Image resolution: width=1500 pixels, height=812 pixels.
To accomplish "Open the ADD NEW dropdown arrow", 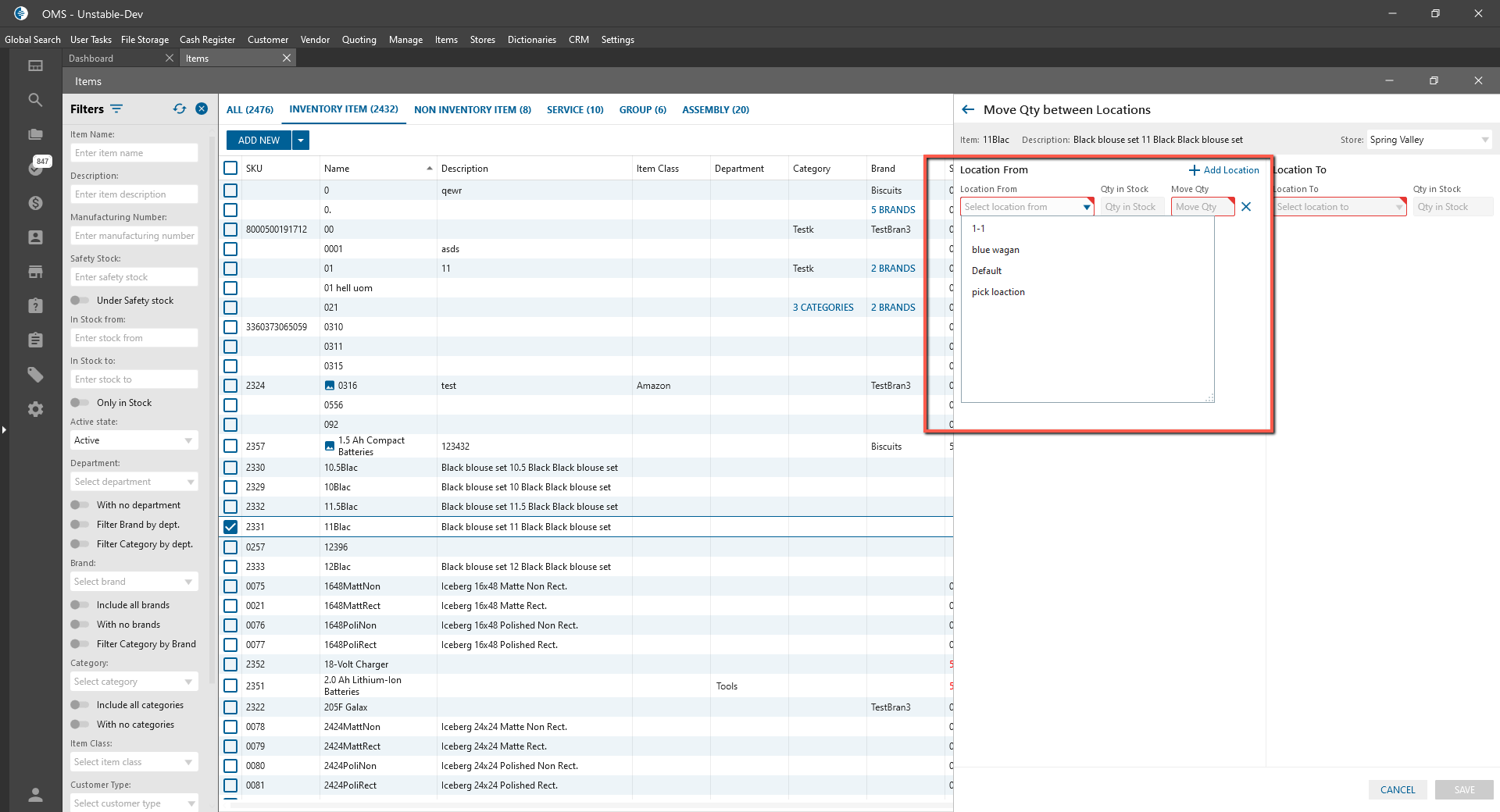I will coord(301,141).
